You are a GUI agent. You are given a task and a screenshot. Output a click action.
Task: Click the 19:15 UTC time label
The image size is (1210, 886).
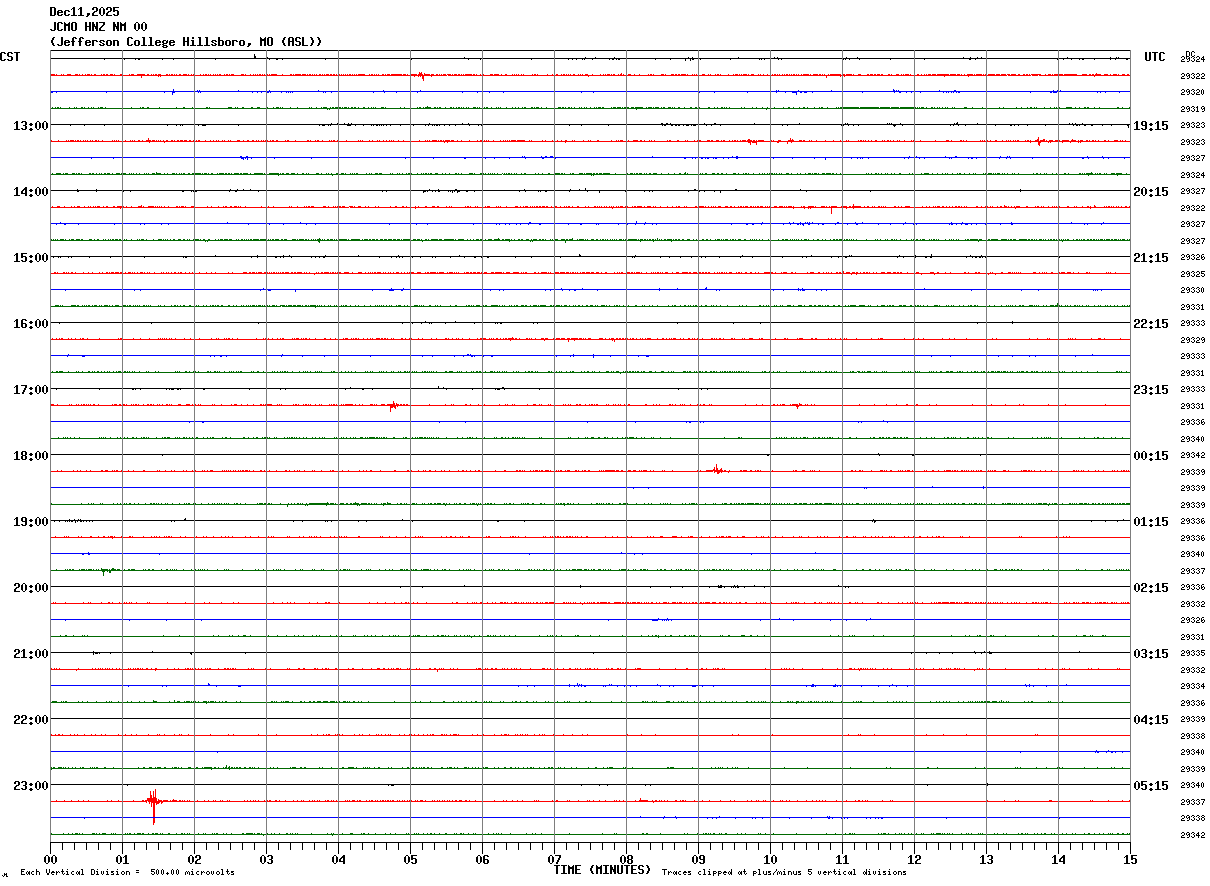pyautogui.click(x=1150, y=125)
